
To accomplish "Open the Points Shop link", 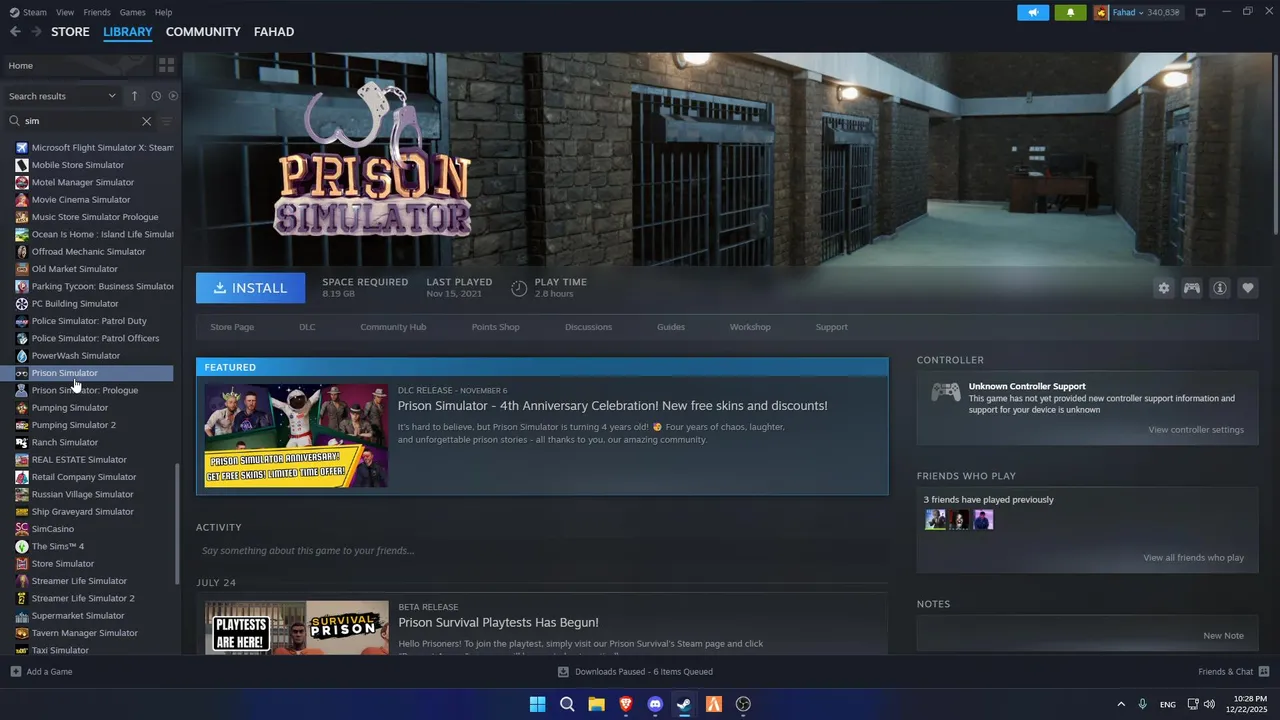I will (x=496, y=327).
